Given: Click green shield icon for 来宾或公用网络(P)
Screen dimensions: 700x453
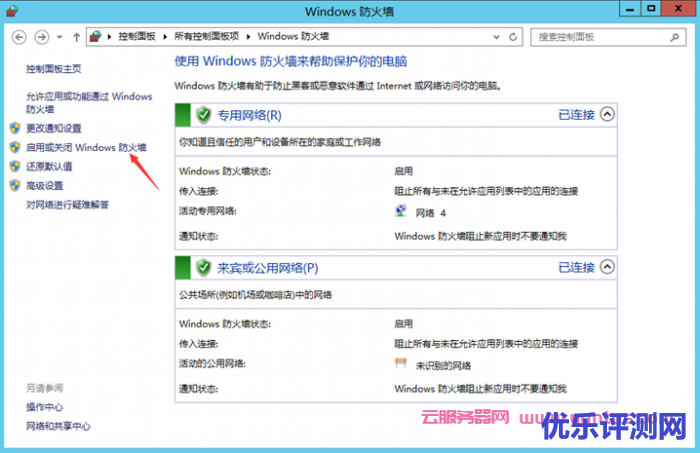Looking at the screenshot, I should point(204,268).
